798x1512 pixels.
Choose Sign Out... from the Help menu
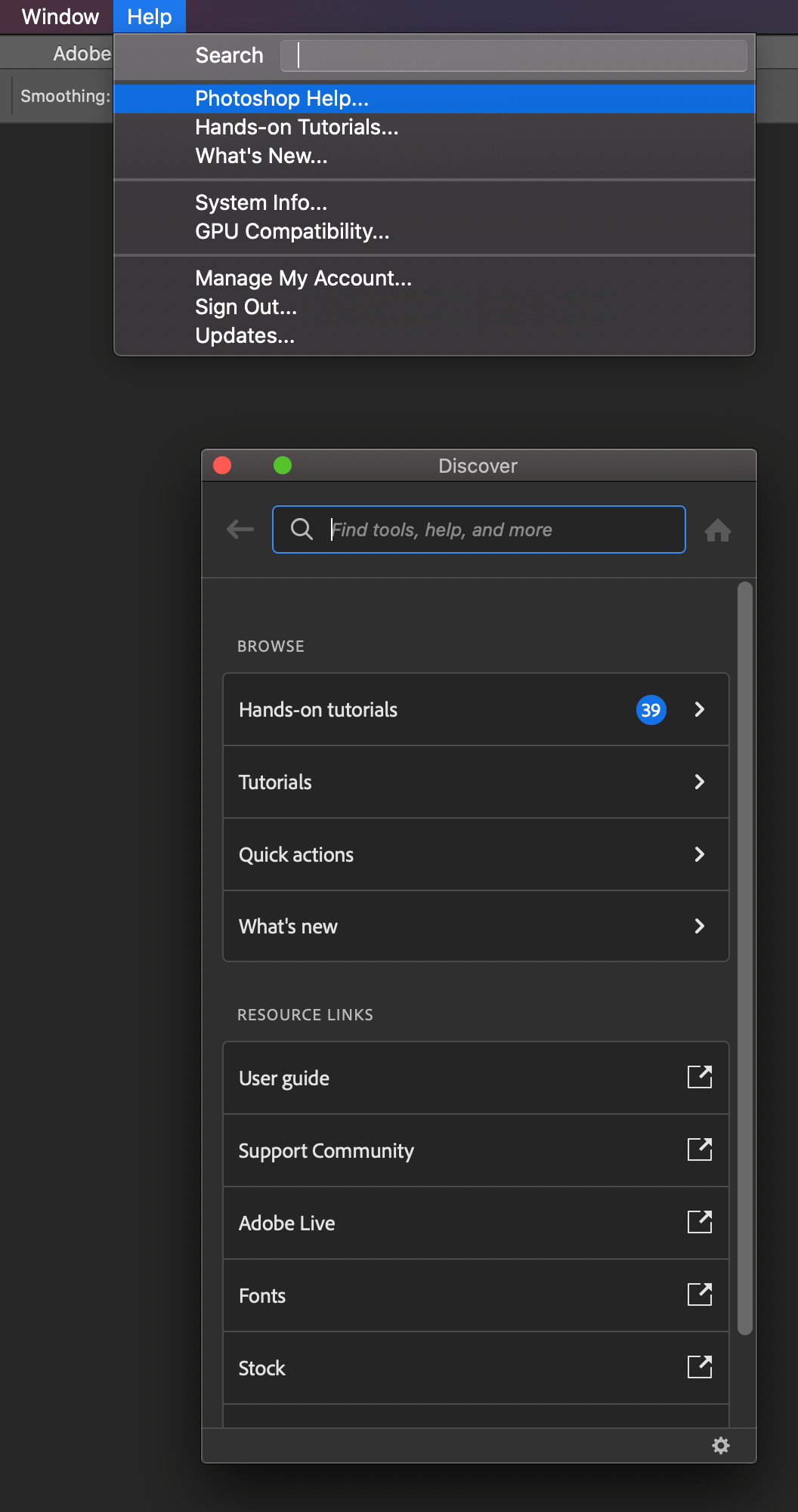click(x=435, y=307)
